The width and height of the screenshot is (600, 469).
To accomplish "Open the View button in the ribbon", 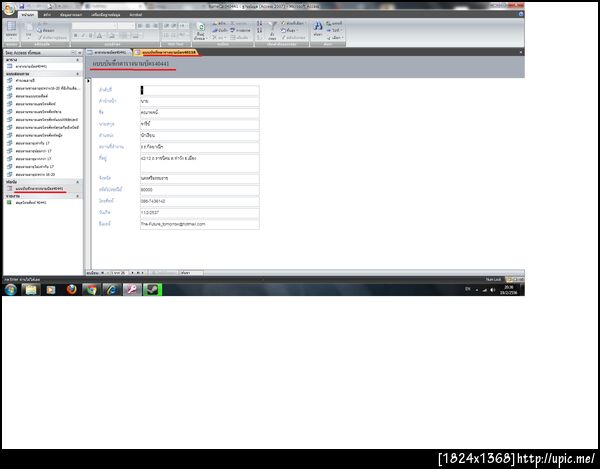I will pos(11,30).
